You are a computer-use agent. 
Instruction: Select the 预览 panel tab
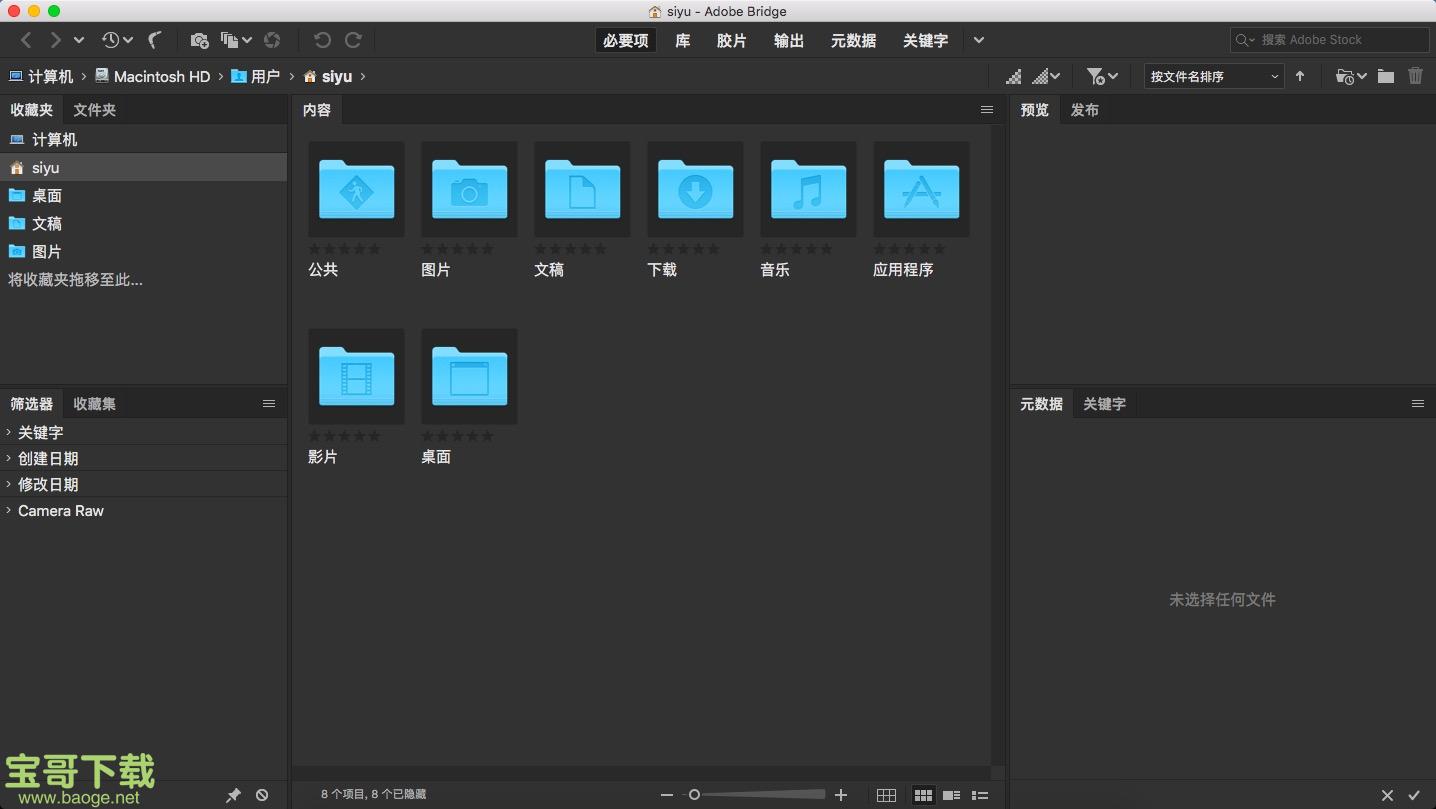click(x=1034, y=110)
